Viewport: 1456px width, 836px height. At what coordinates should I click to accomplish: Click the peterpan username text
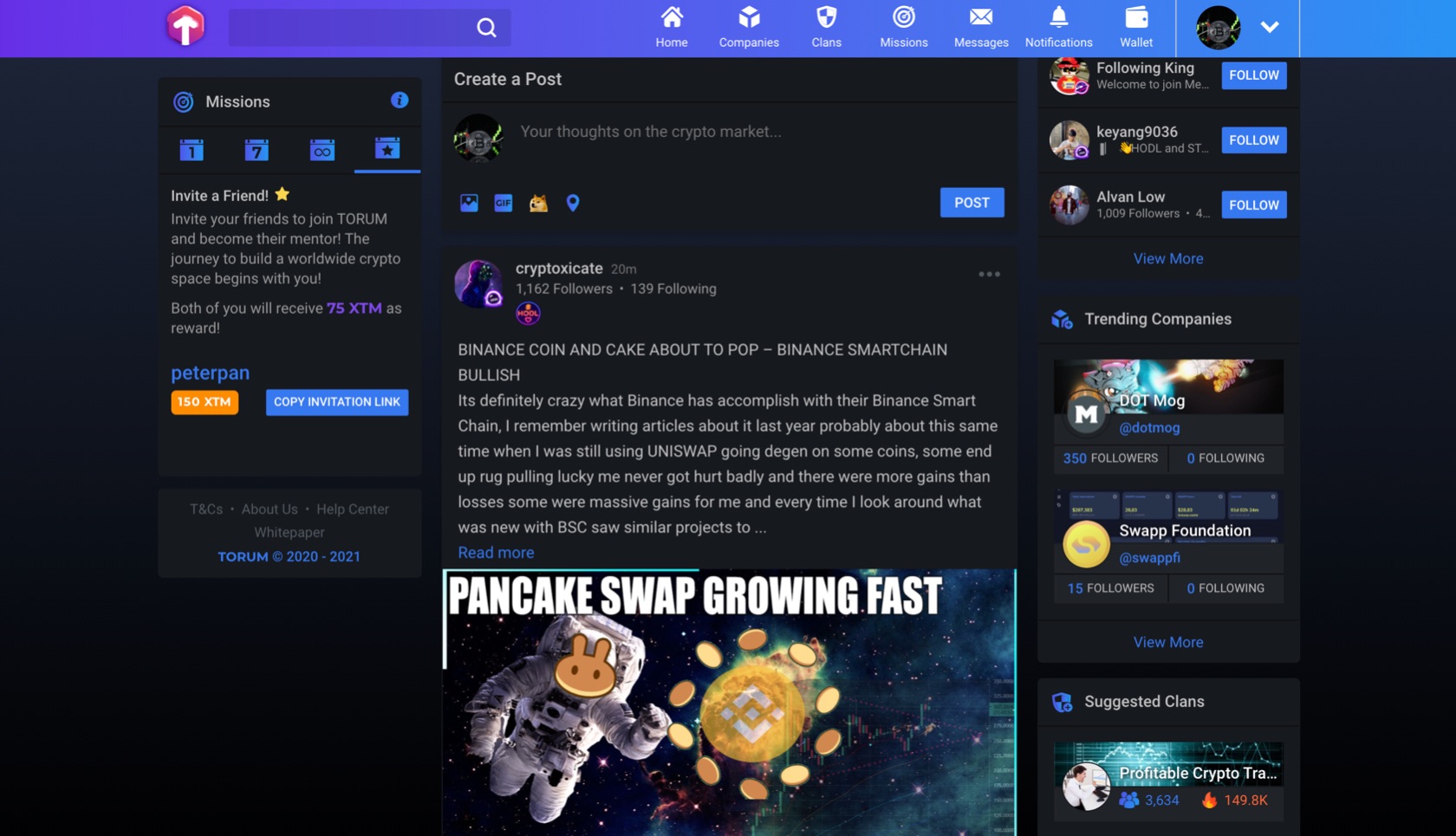(210, 373)
